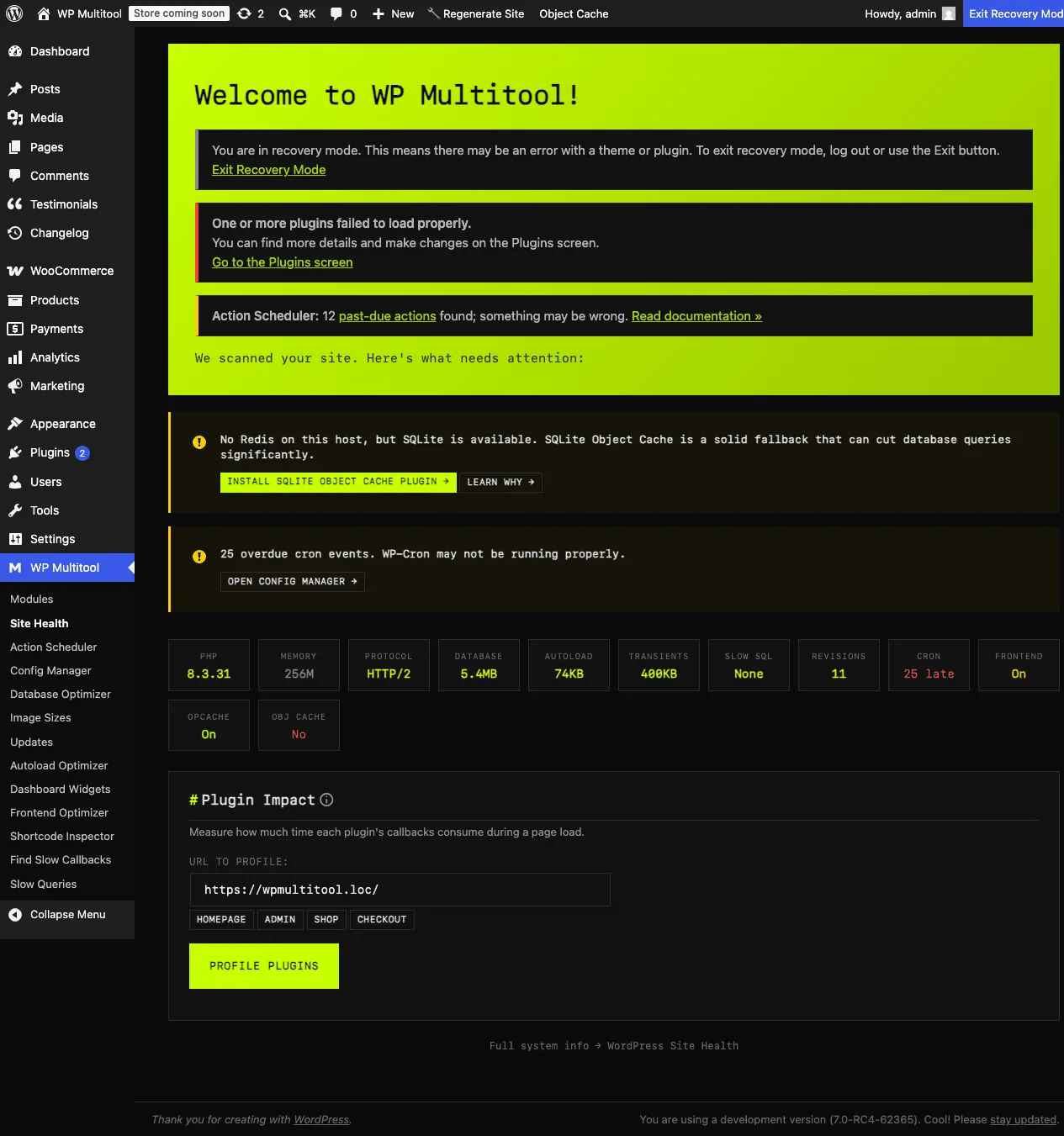Click the plus icon next to New
This screenshot has height=1136, width=1064.
coord(378,13)
